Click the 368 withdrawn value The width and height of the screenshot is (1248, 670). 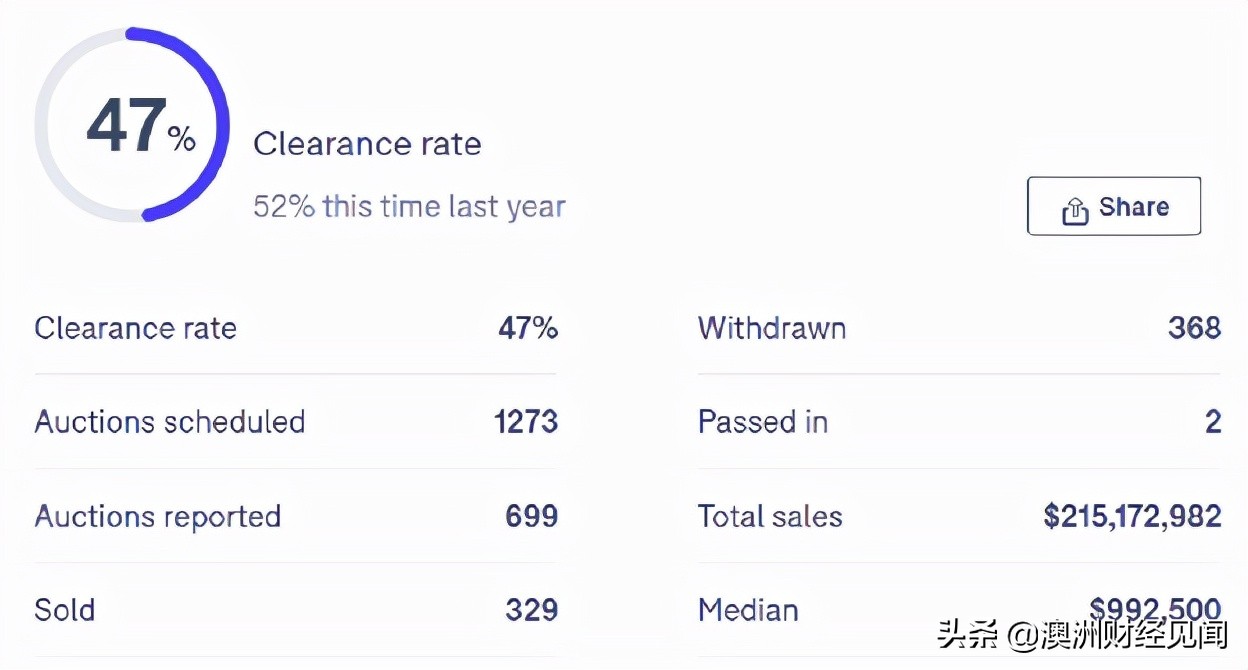(x=1194, y=328)
